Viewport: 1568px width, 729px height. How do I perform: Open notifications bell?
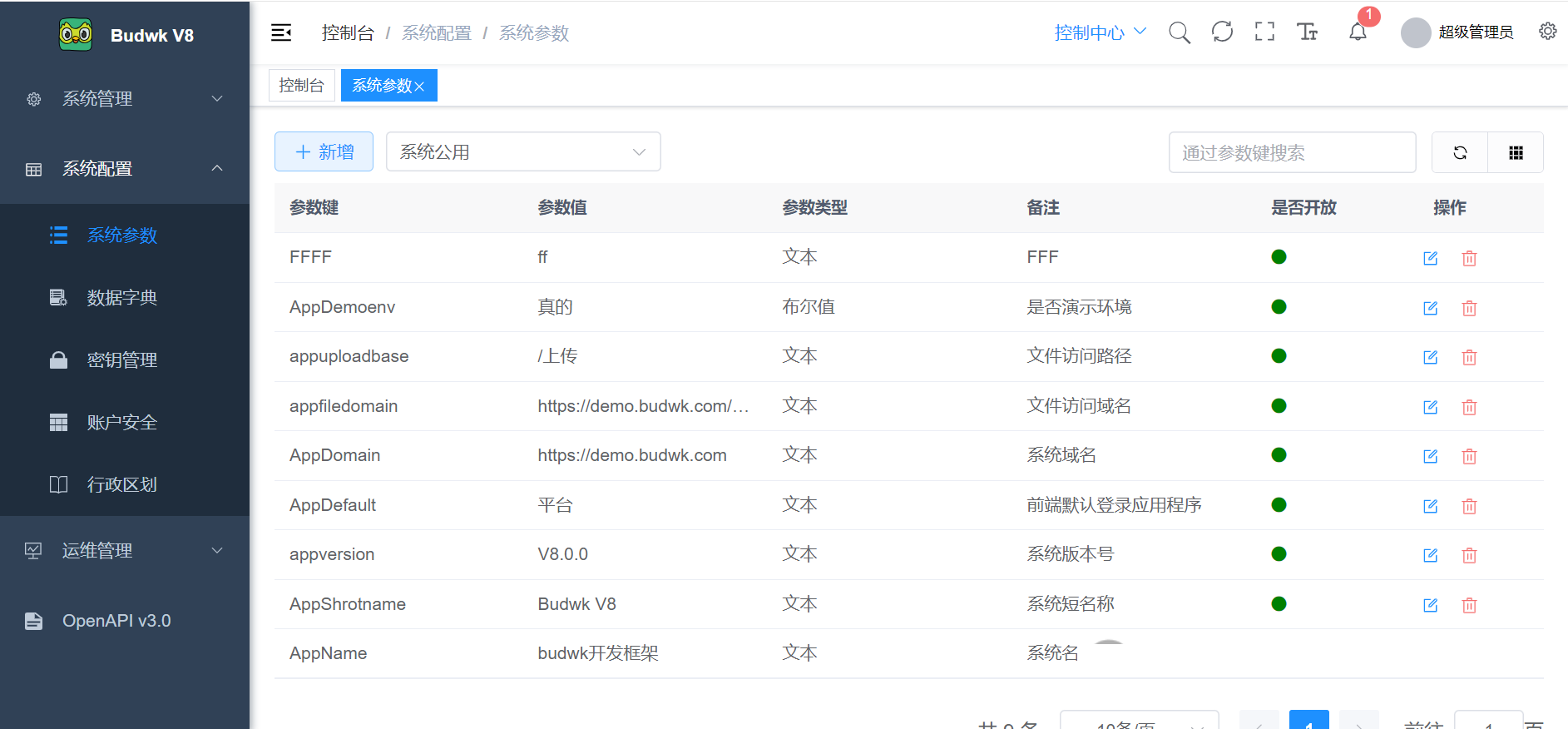[1358, 32]
